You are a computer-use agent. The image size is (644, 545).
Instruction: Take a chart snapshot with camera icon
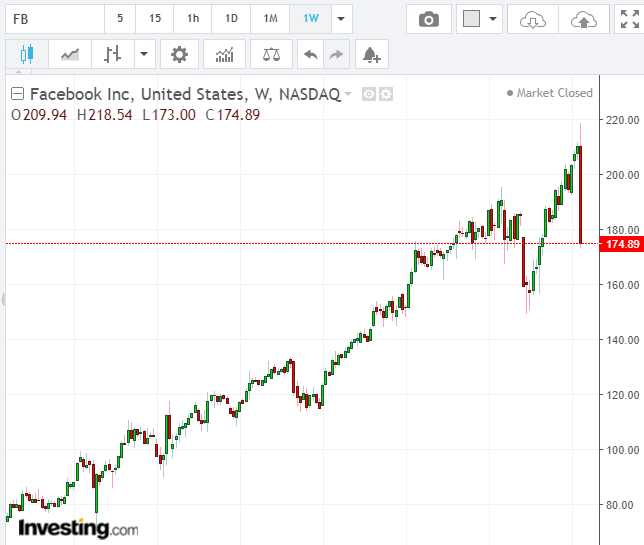pos(428,19)
